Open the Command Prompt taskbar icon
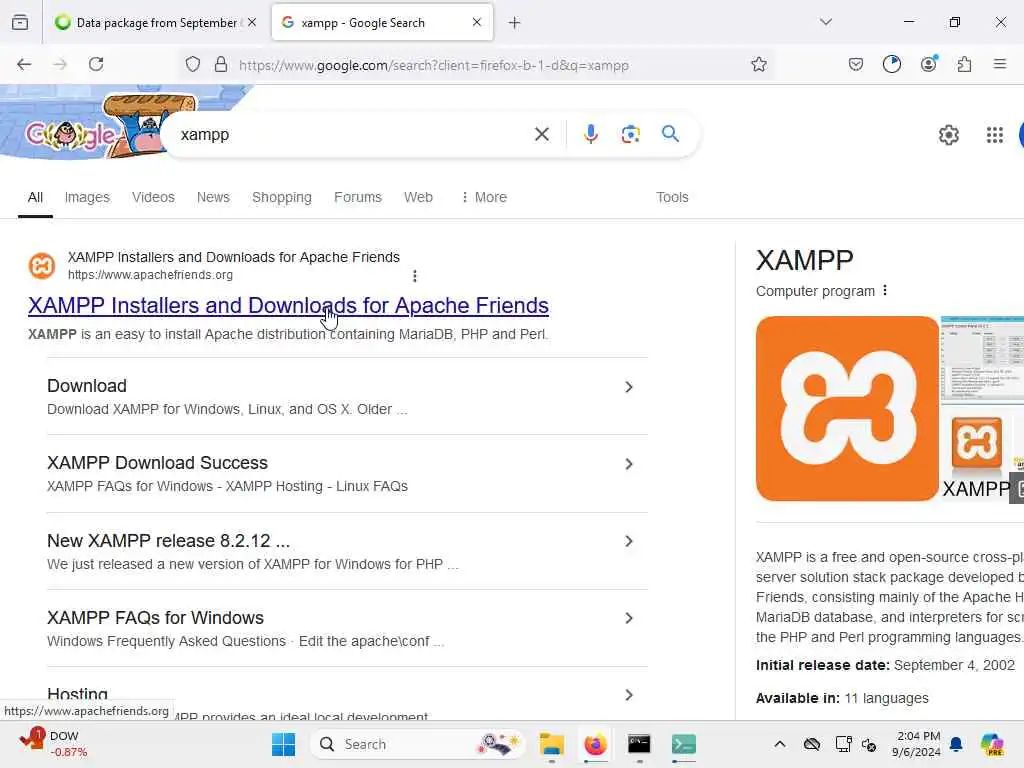The image size is (1024, 768). pyautogui.click(x=639, y=744)
